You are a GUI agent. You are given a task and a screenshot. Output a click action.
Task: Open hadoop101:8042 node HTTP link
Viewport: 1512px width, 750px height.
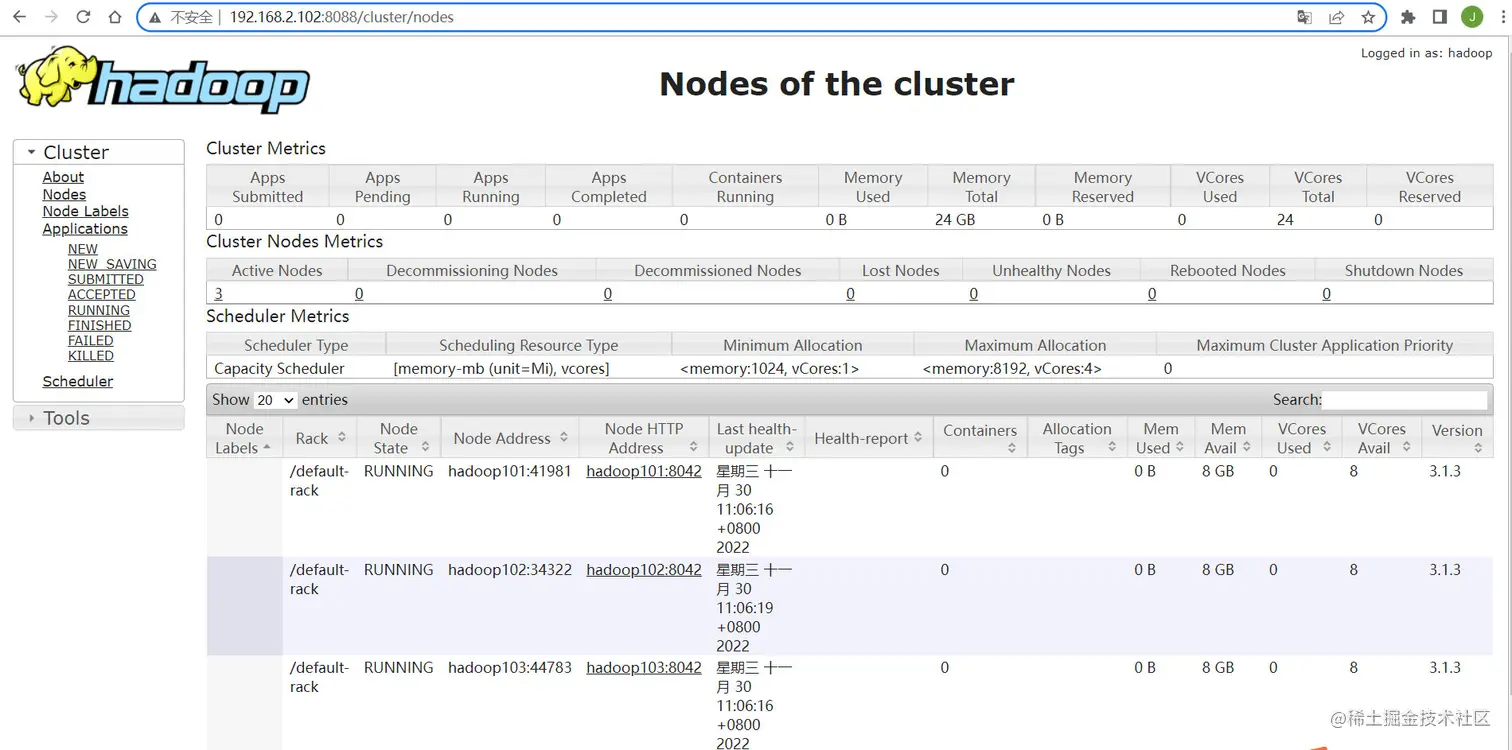644,471
